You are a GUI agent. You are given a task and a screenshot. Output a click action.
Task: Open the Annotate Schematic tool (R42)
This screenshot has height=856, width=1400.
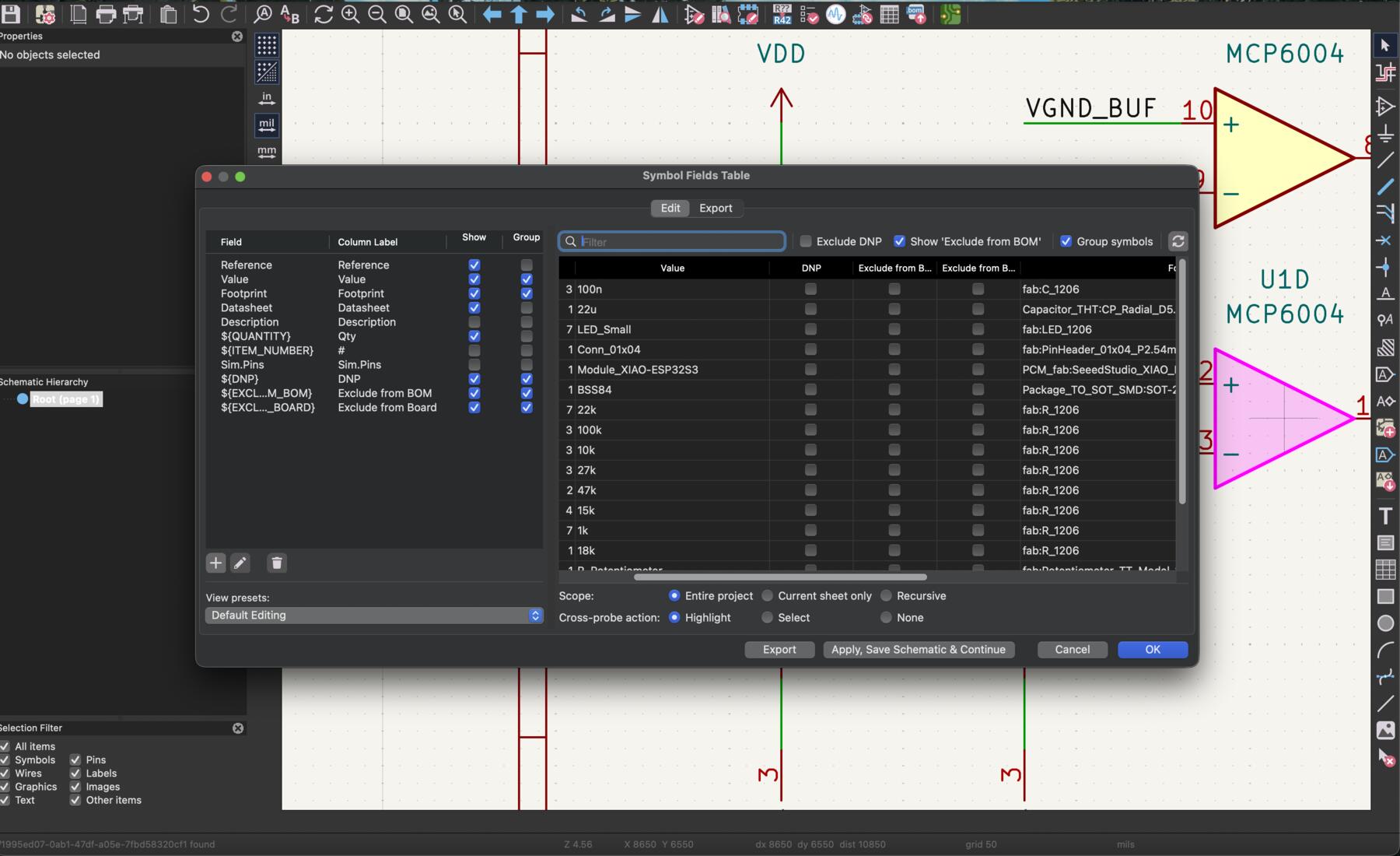tap(782, 14)
